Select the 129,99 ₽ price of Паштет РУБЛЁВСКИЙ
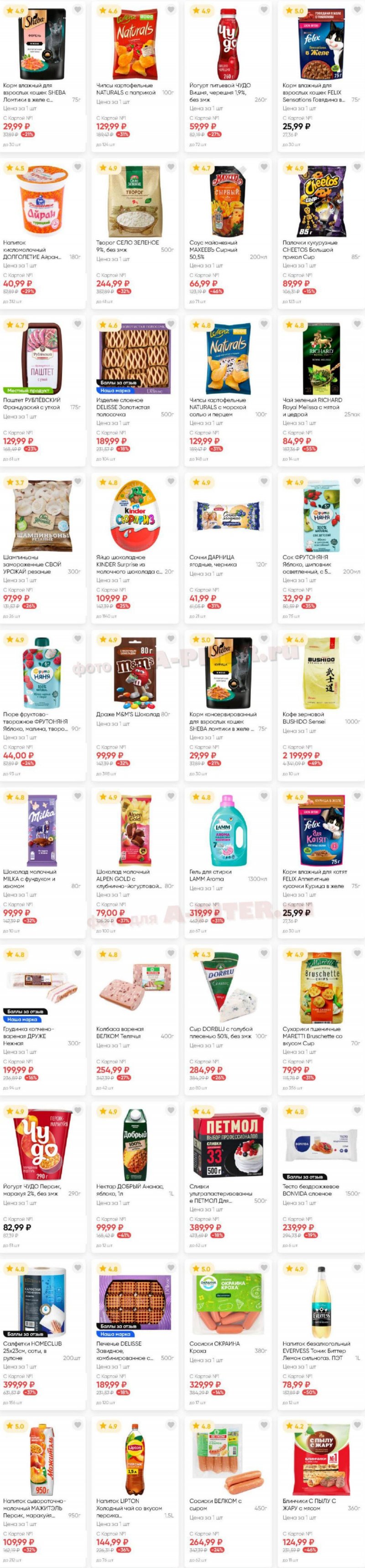365x1568 pixels. click(x=18, y=441)
